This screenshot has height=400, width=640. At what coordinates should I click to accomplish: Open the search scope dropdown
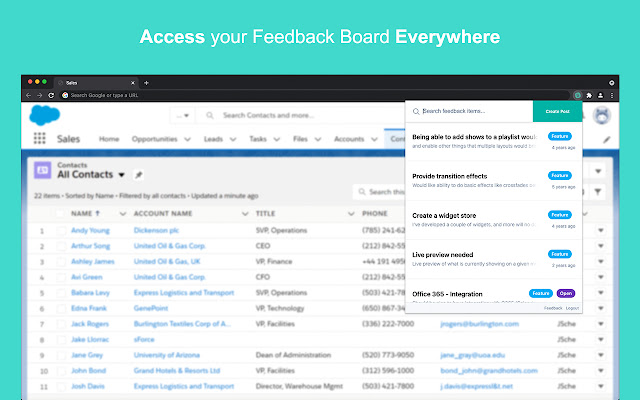pos(182,116)
